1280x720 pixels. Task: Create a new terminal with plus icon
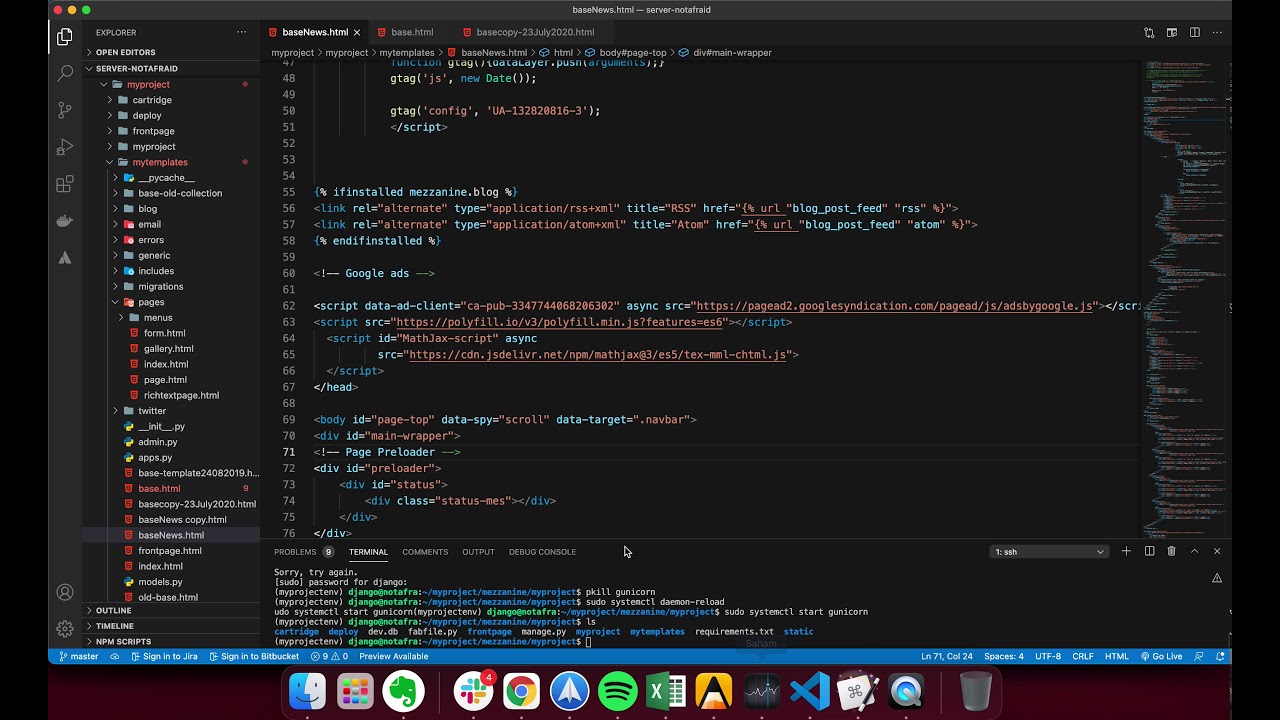tap(1126, 551)
